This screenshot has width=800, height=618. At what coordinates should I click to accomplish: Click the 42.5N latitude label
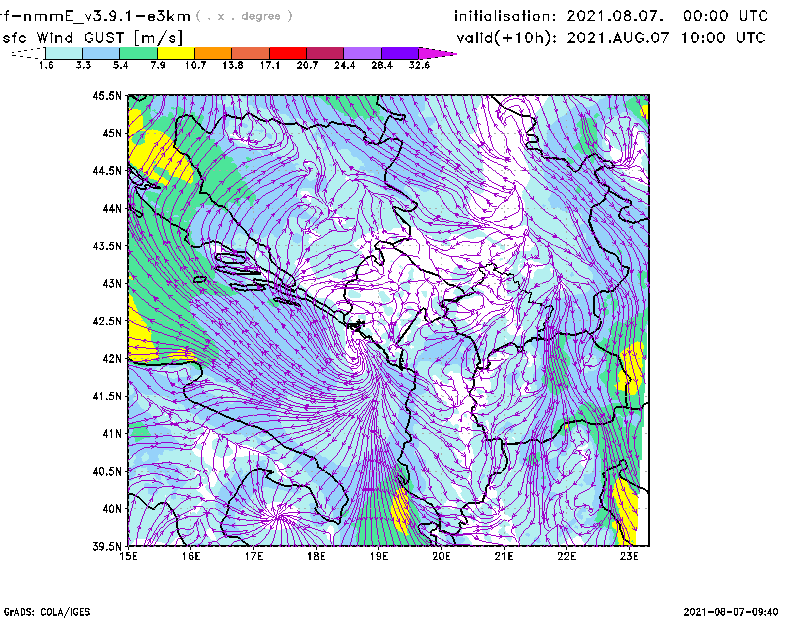pyautogui.click(x=107, y=321)
